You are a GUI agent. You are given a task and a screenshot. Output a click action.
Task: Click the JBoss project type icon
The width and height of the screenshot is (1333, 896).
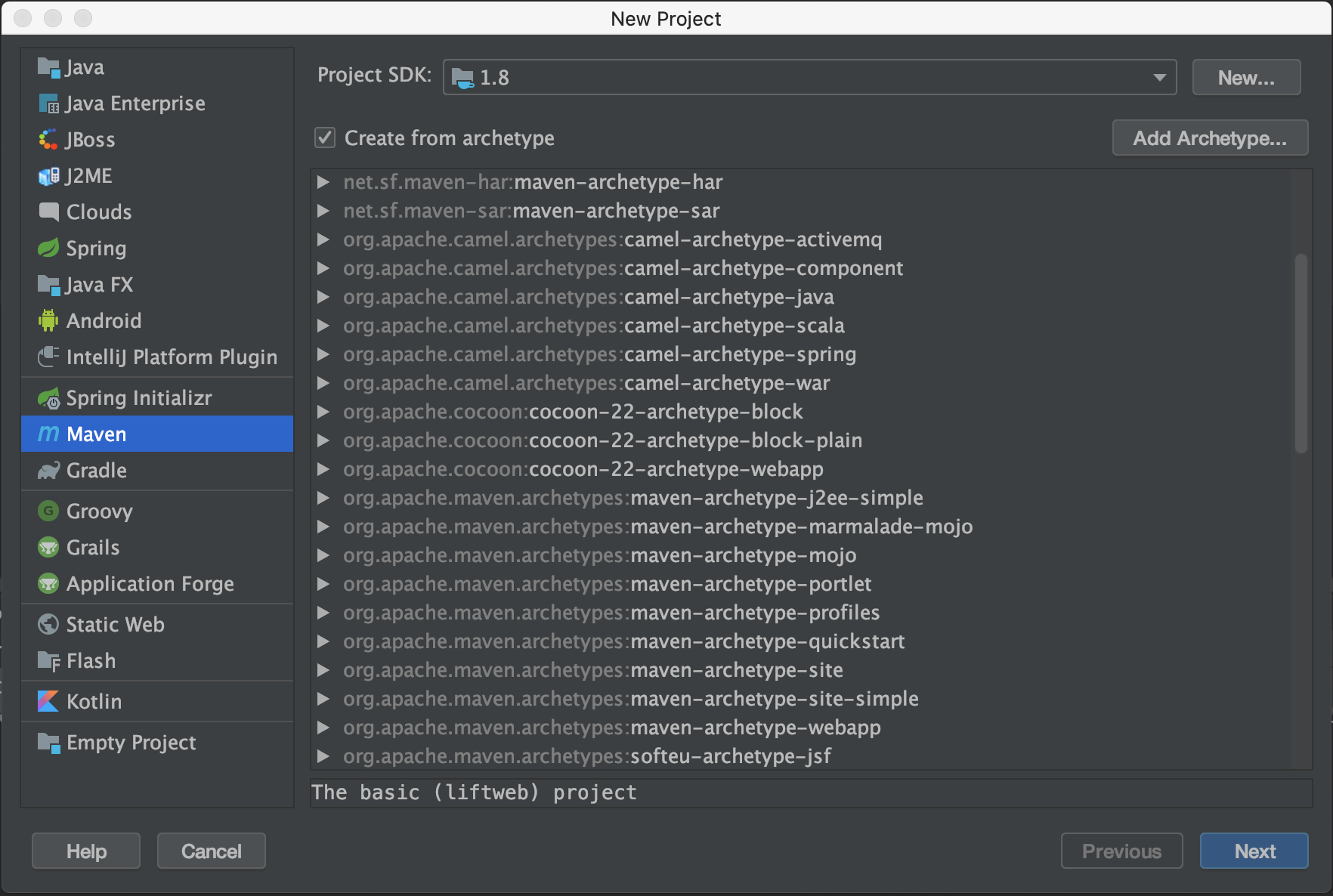pyautogui.click(x=48, y=140)
